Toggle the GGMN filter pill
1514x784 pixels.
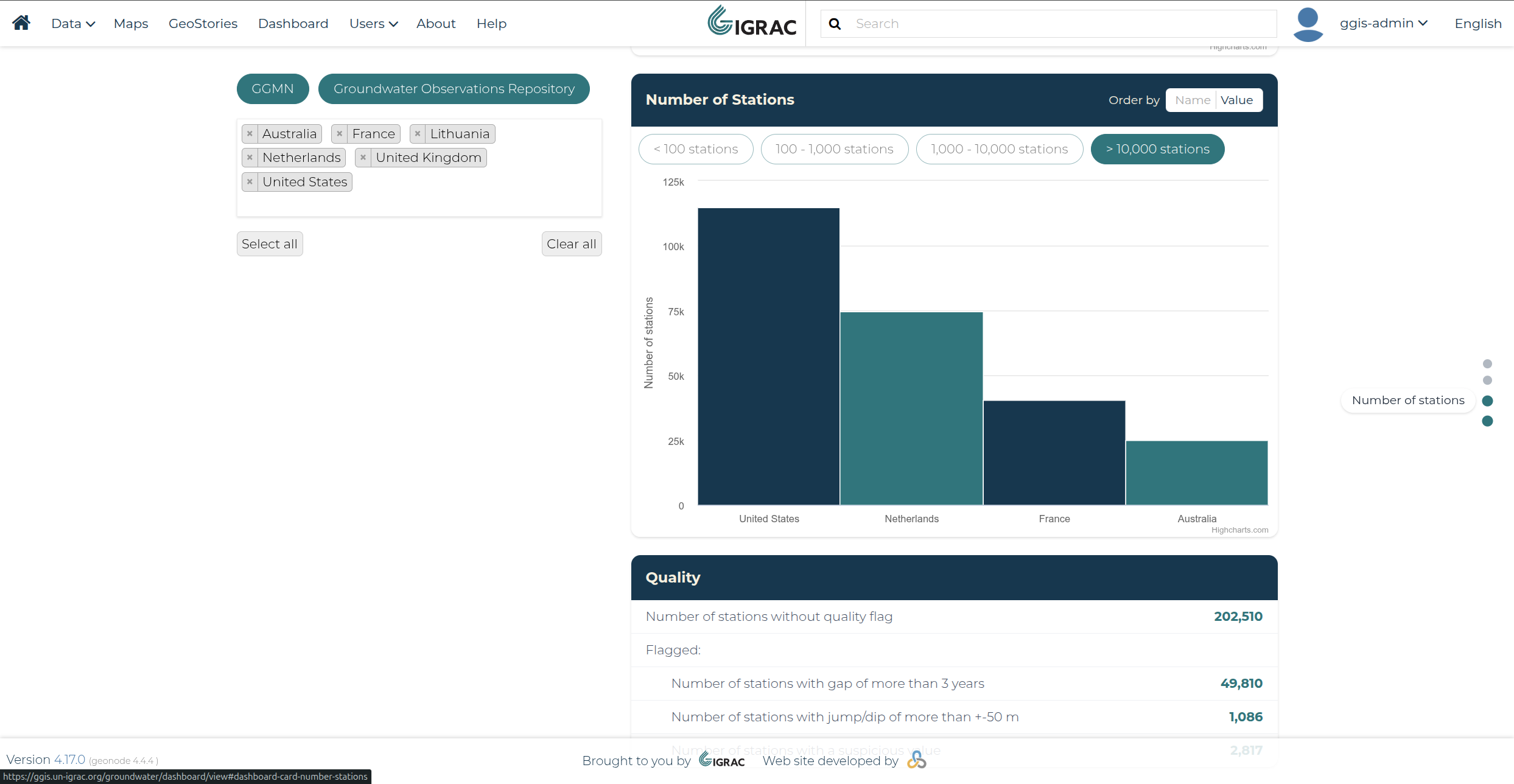pyautogui.click(x=273, y=89)
